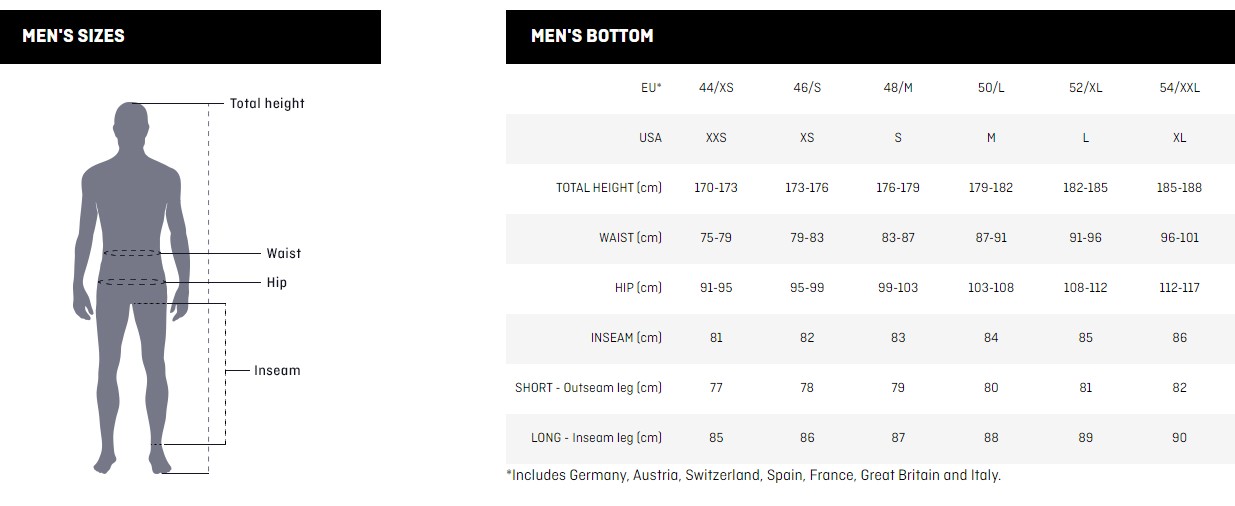Click the 179-182 total height value
This screenshot has height=506, width=1235.
click(991, 188)
